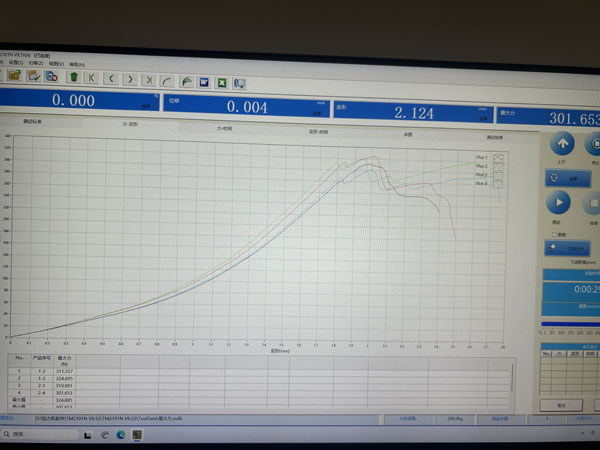Viewport: 600px width, 450px height.
Task: Jump to last record arrow icon
Action: [x=148, y=78]
